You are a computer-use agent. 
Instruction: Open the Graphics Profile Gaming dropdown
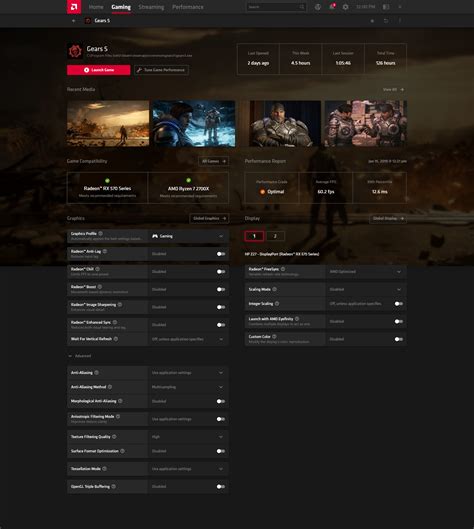pos(188,236)
